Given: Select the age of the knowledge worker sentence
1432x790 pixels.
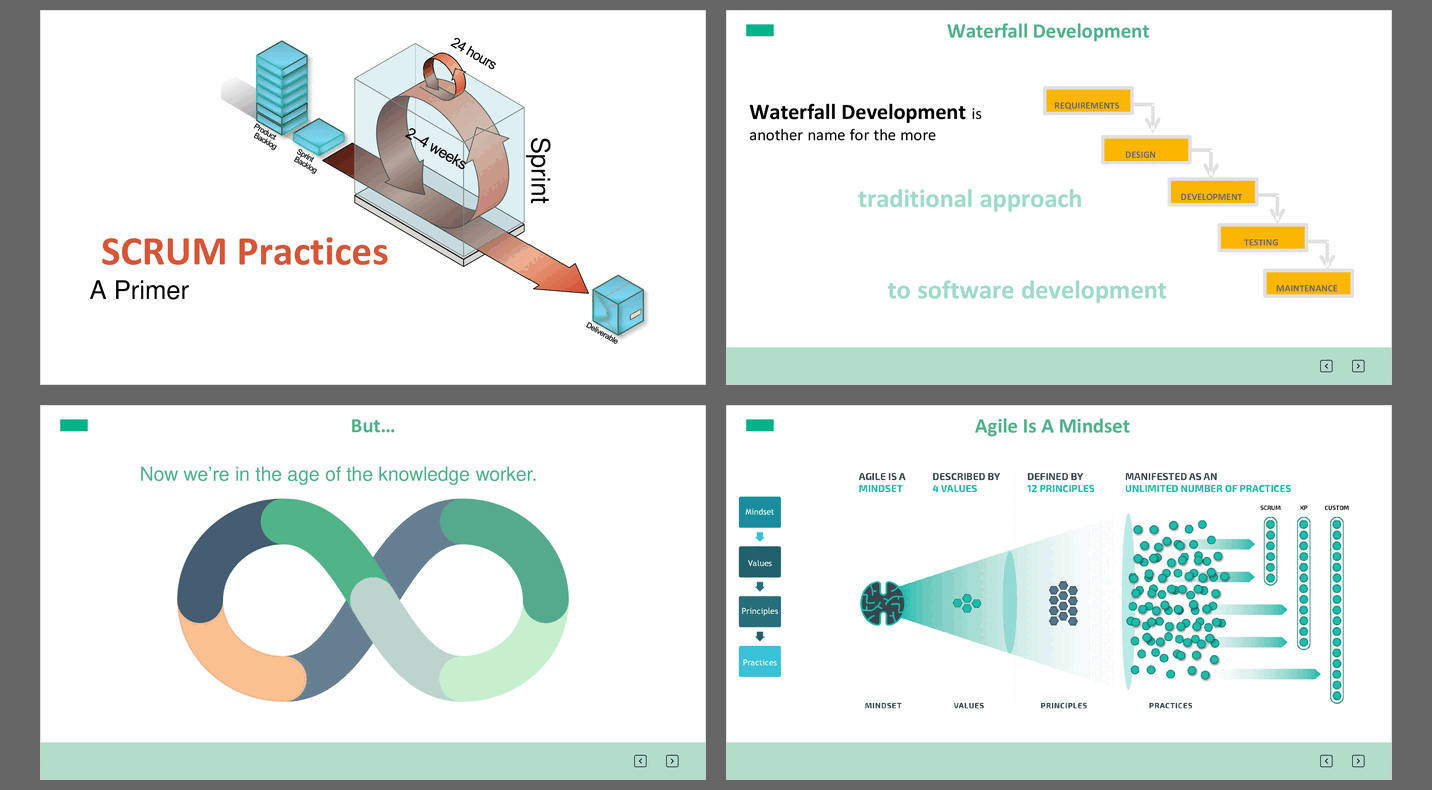Looking at the screenshot, I should pos(338,474).
